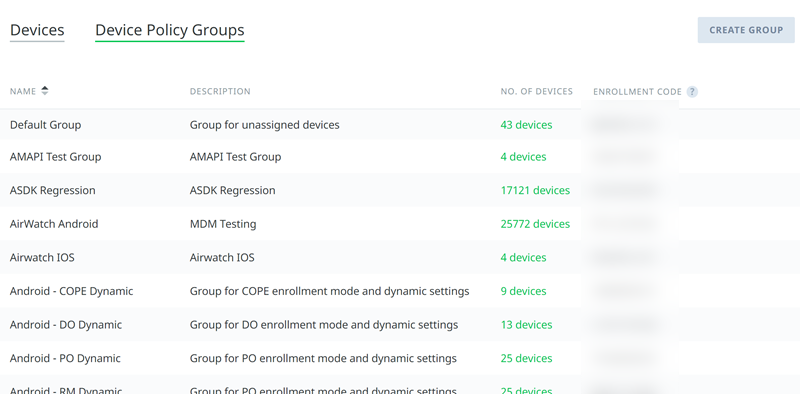
Task: Open the 43 devices link for Default Group
Action: (x=526, y=125)
